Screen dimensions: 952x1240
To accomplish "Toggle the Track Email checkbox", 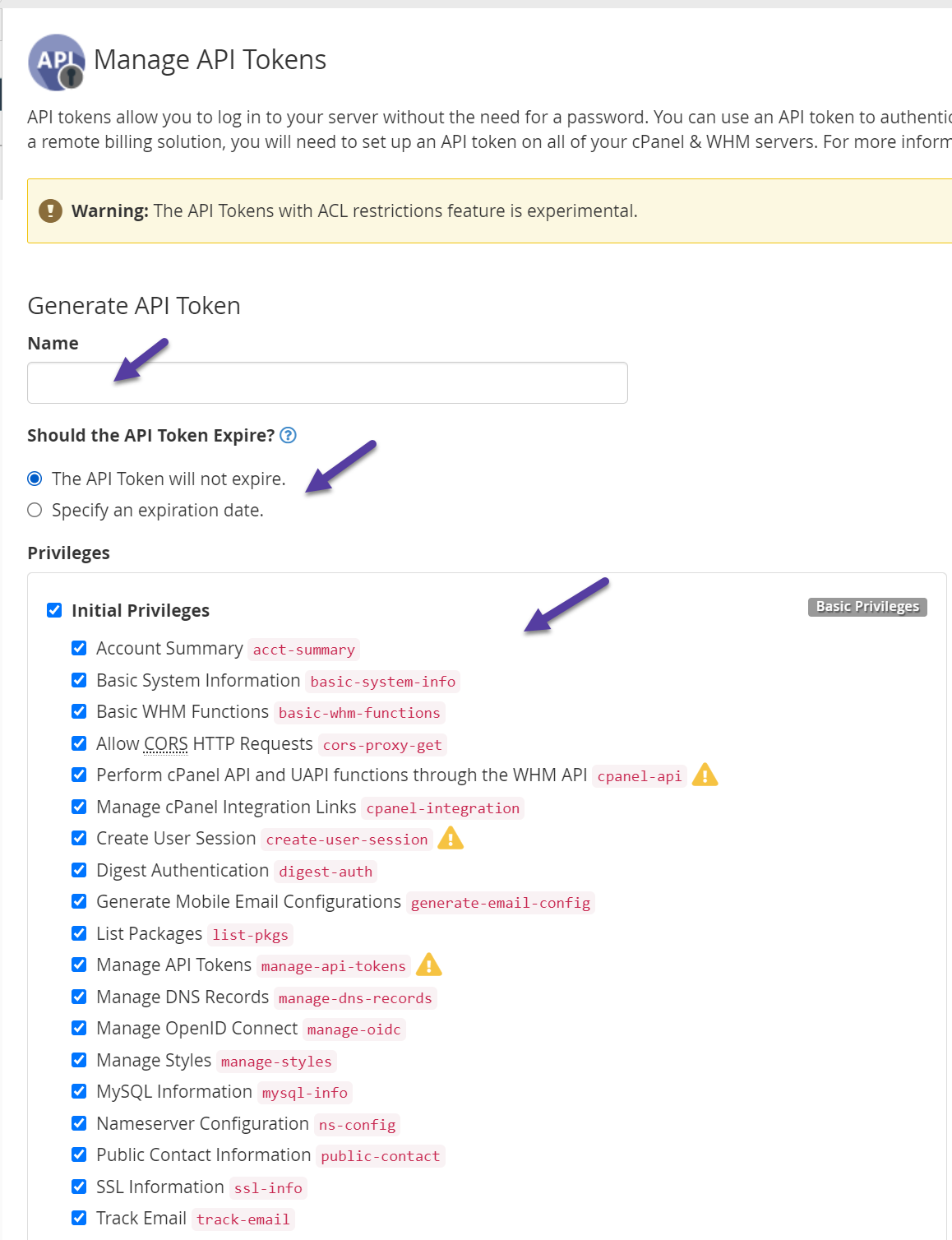I will 79,1218.
